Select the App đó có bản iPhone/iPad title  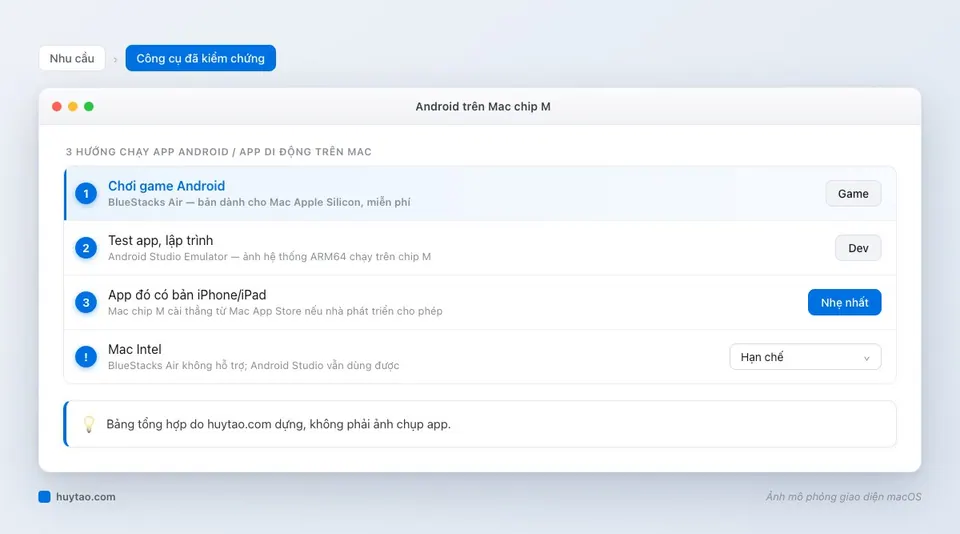pyautogui.click(x=187, y=295)
